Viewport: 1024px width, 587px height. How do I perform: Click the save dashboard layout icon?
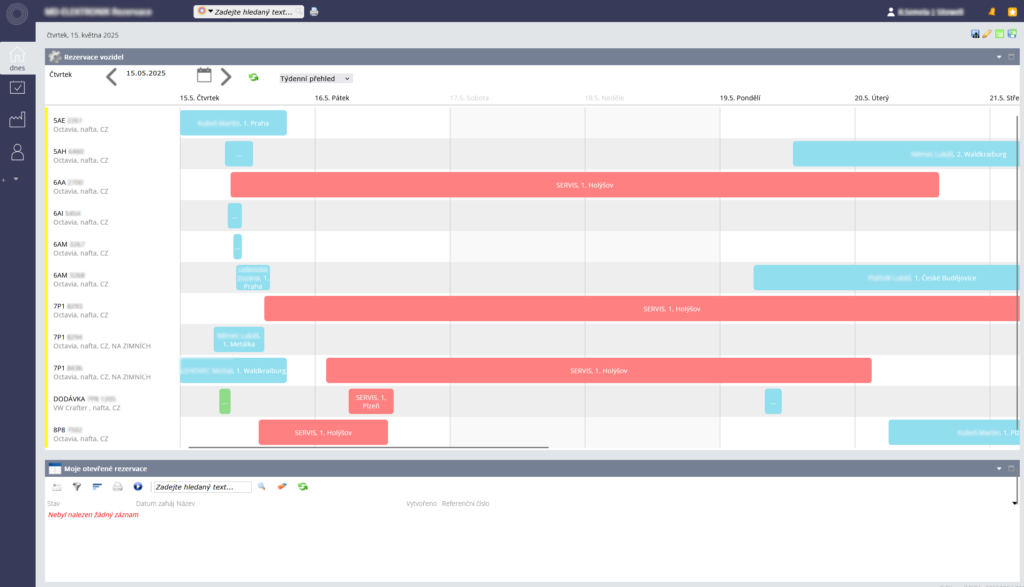(975, 34)
